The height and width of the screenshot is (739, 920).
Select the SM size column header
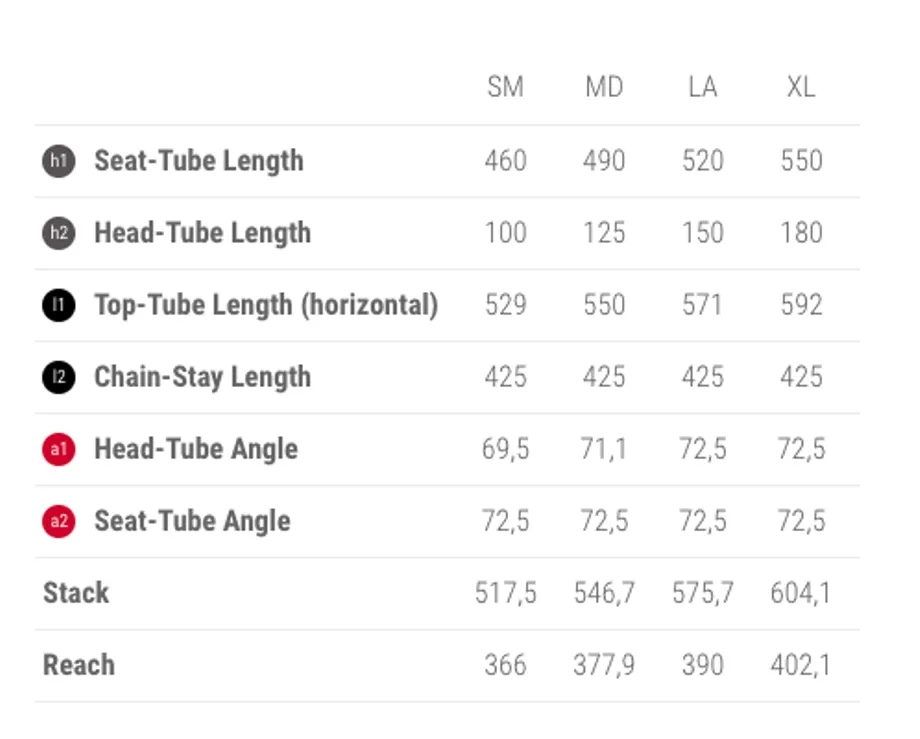[505, 87]
